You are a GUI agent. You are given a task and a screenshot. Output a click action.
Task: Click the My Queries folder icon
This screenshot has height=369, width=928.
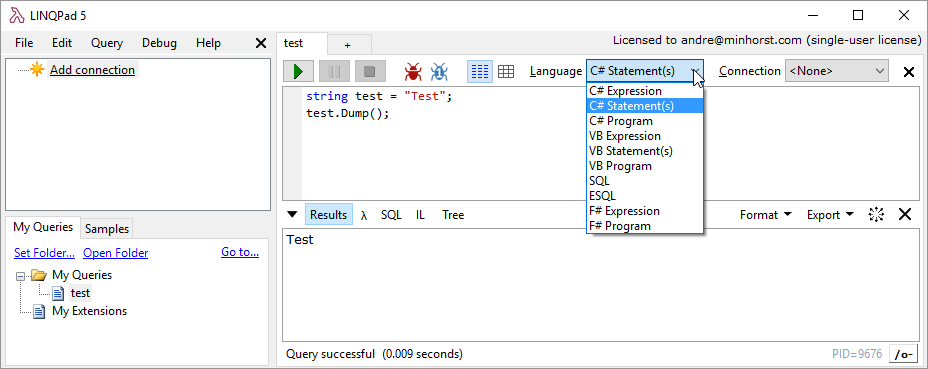(39, 275)
